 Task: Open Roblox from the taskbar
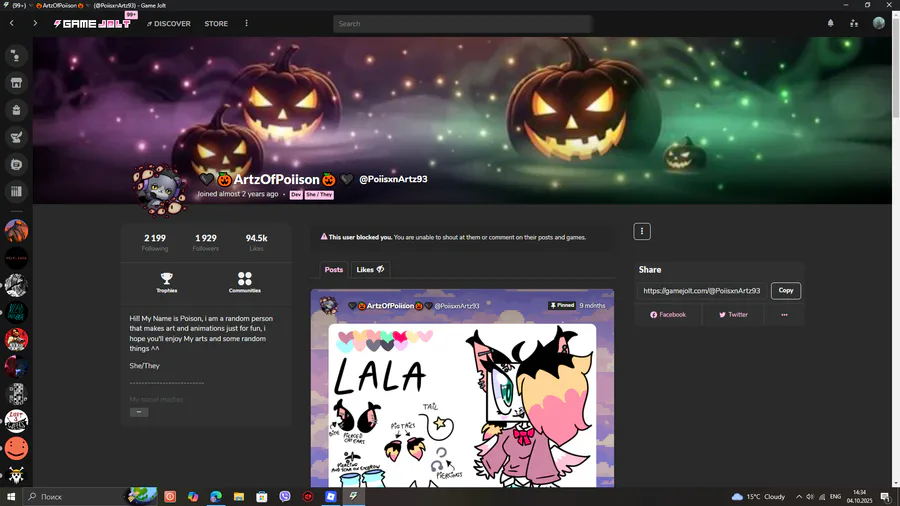coord(331,496)
